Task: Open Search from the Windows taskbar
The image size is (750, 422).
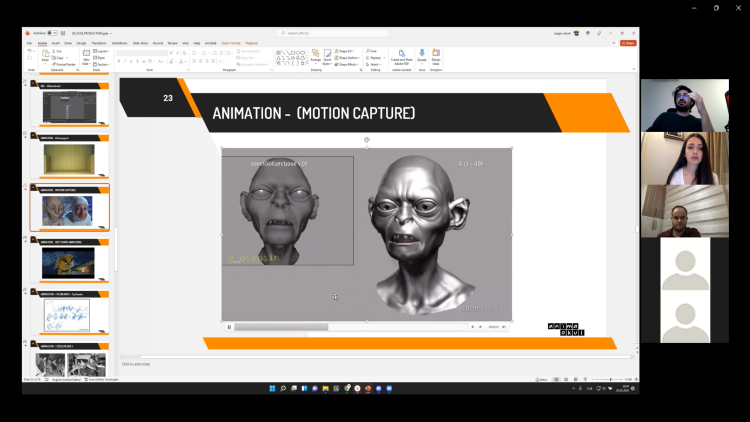Action: click(283, 389)
